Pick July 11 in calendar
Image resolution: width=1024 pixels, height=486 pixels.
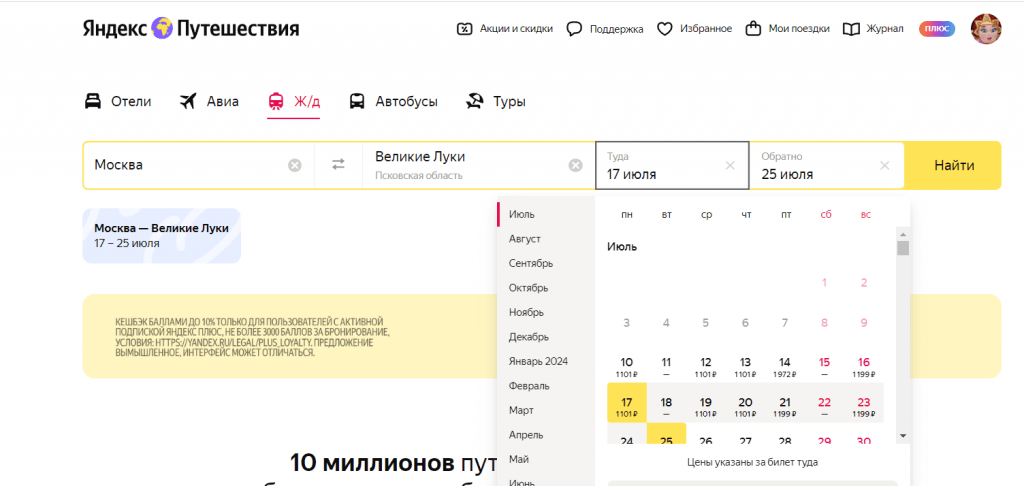click(666, 366)
